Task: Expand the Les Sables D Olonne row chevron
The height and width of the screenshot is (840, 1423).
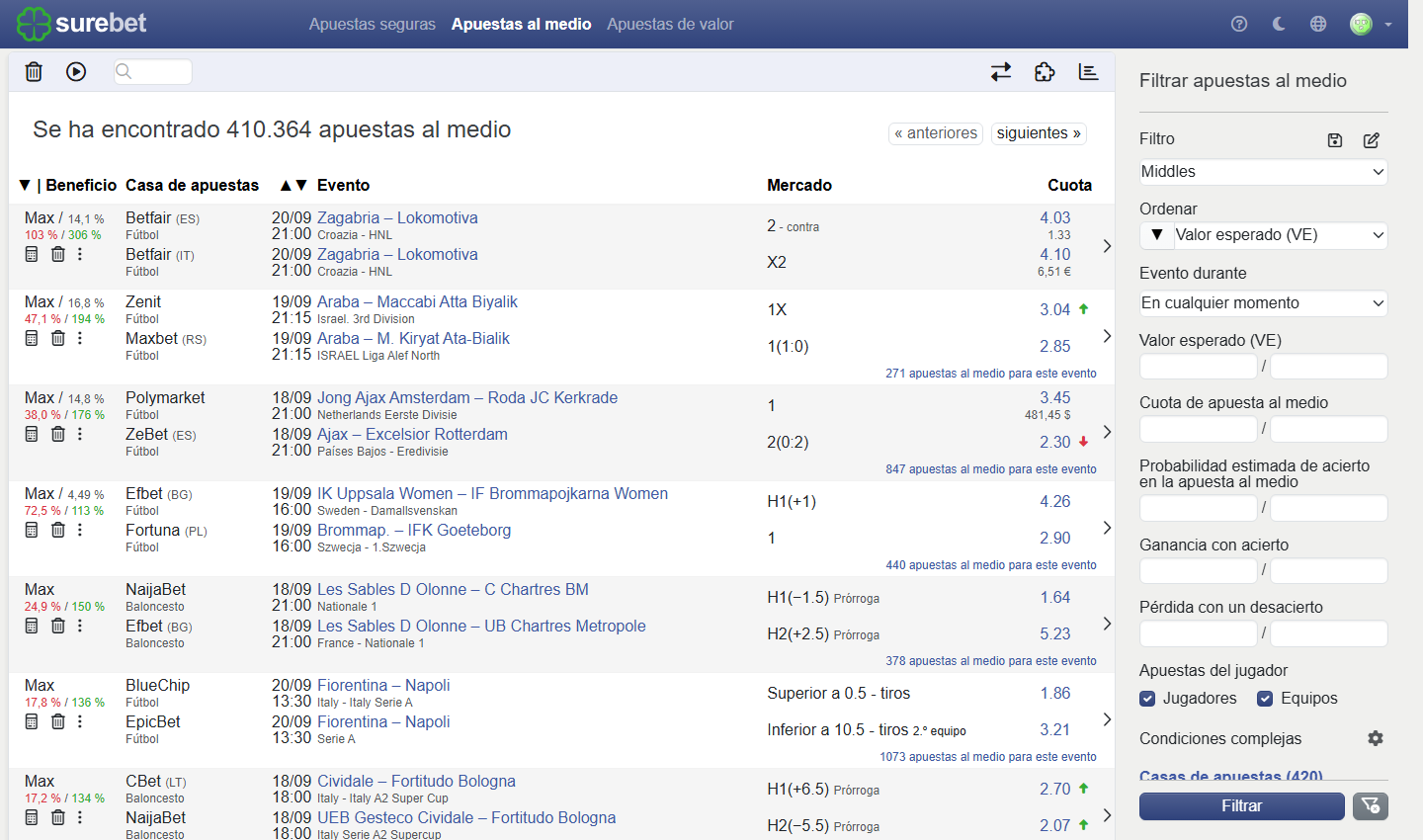Action: pos(1107,624)
